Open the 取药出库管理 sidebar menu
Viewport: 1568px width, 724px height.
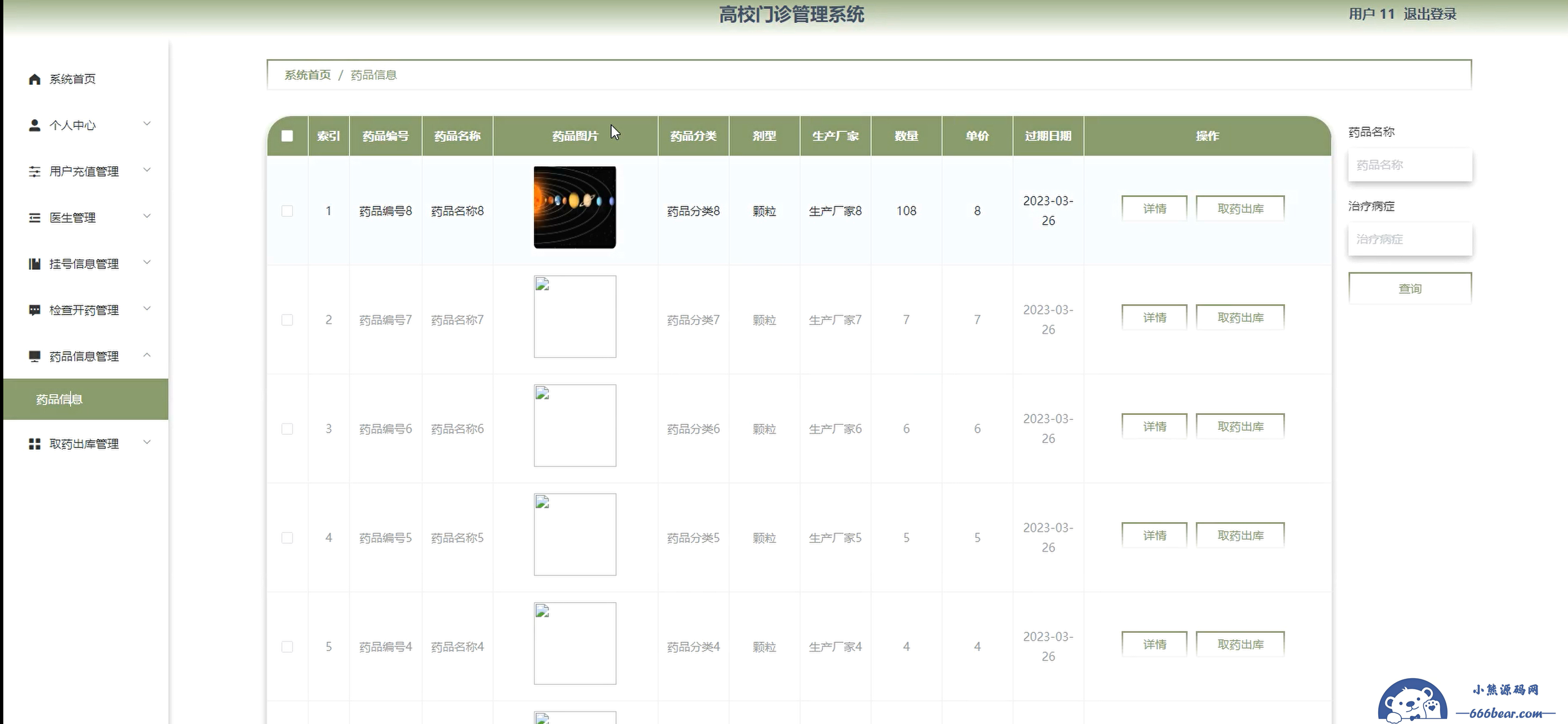[86, 444]
